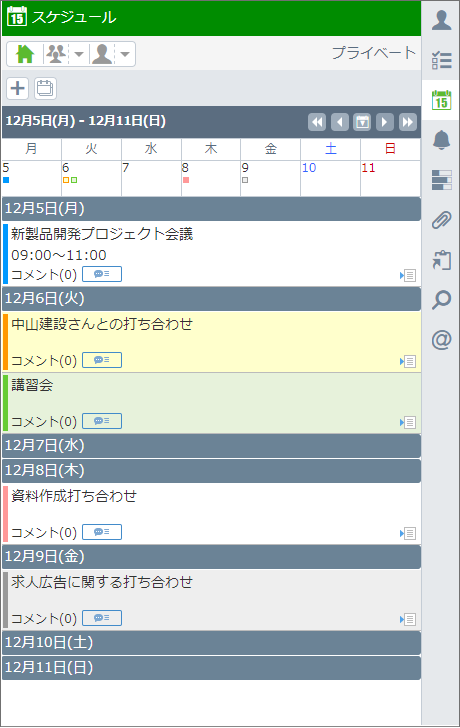Open comment button for 講習会
Image resolution: width=460 pixels, height=728 pixels.
pos(102,421)
